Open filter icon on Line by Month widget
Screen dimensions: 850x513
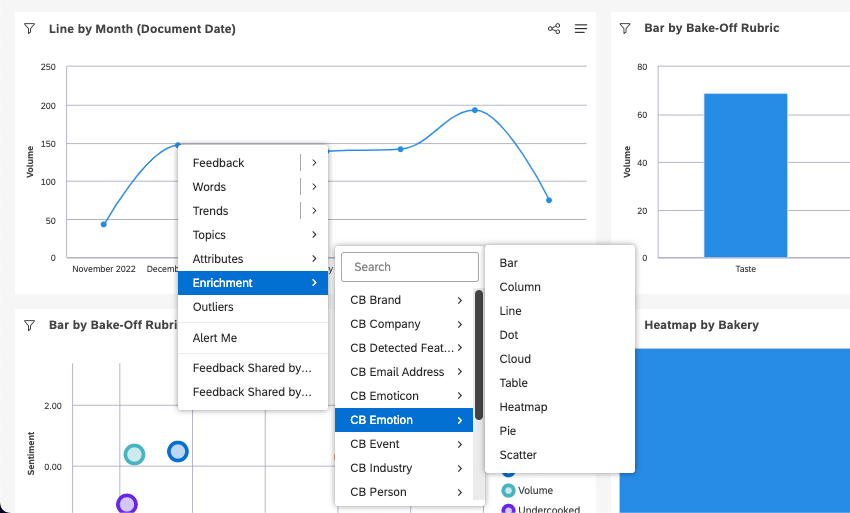click(30, 29)
